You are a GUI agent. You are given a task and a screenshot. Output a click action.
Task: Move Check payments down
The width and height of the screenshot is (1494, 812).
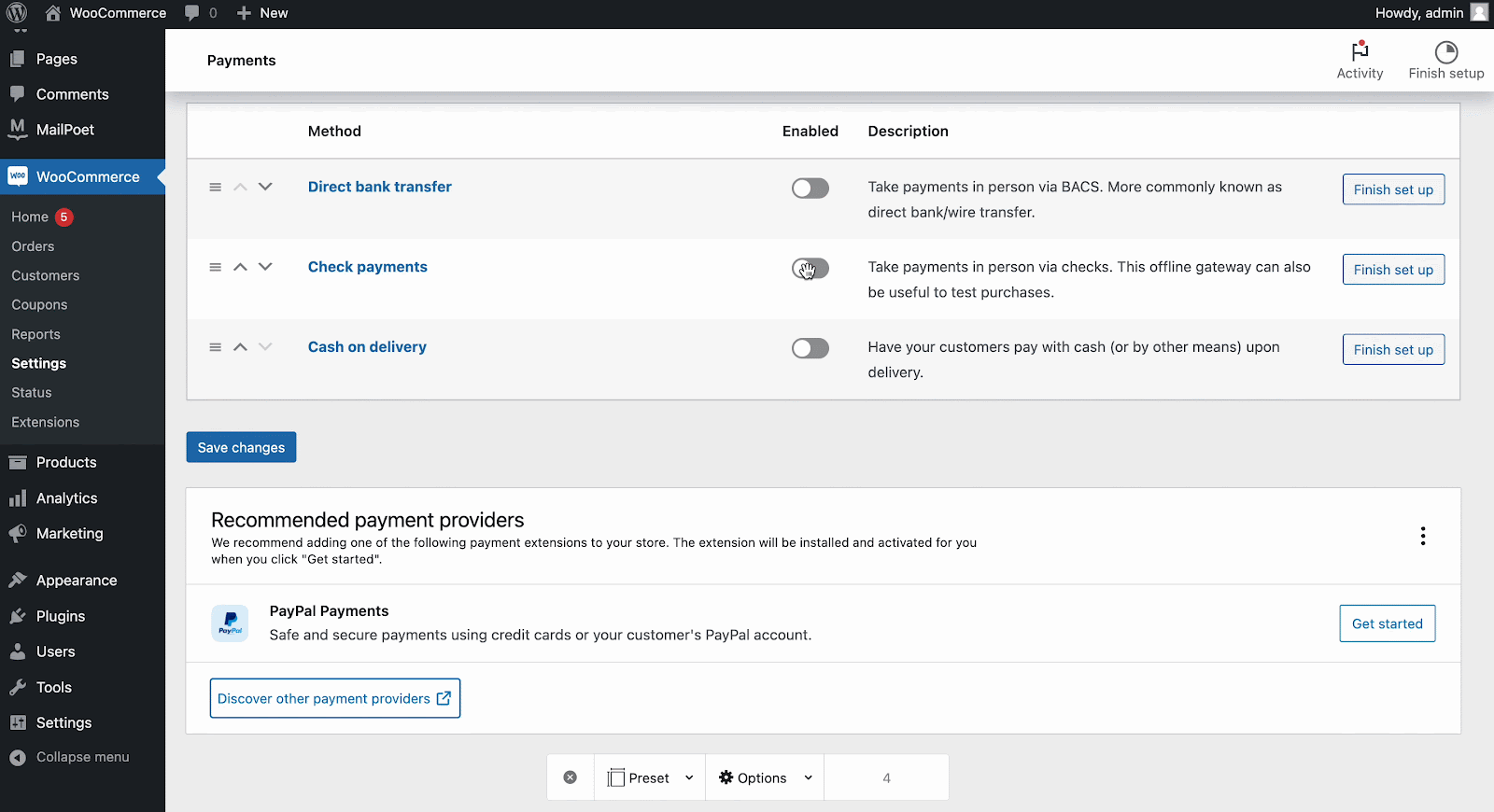tap(265, 267)
